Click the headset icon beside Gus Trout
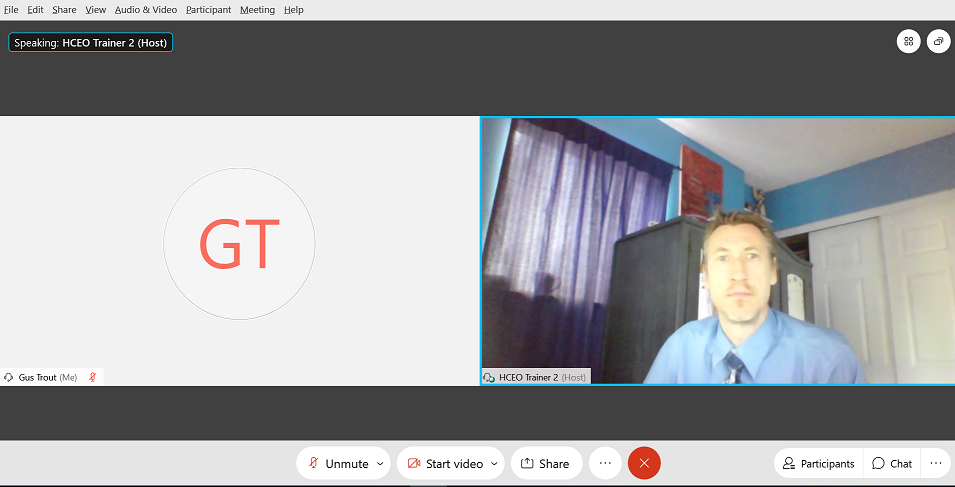955x487 pixels. [x=9, y=377]
